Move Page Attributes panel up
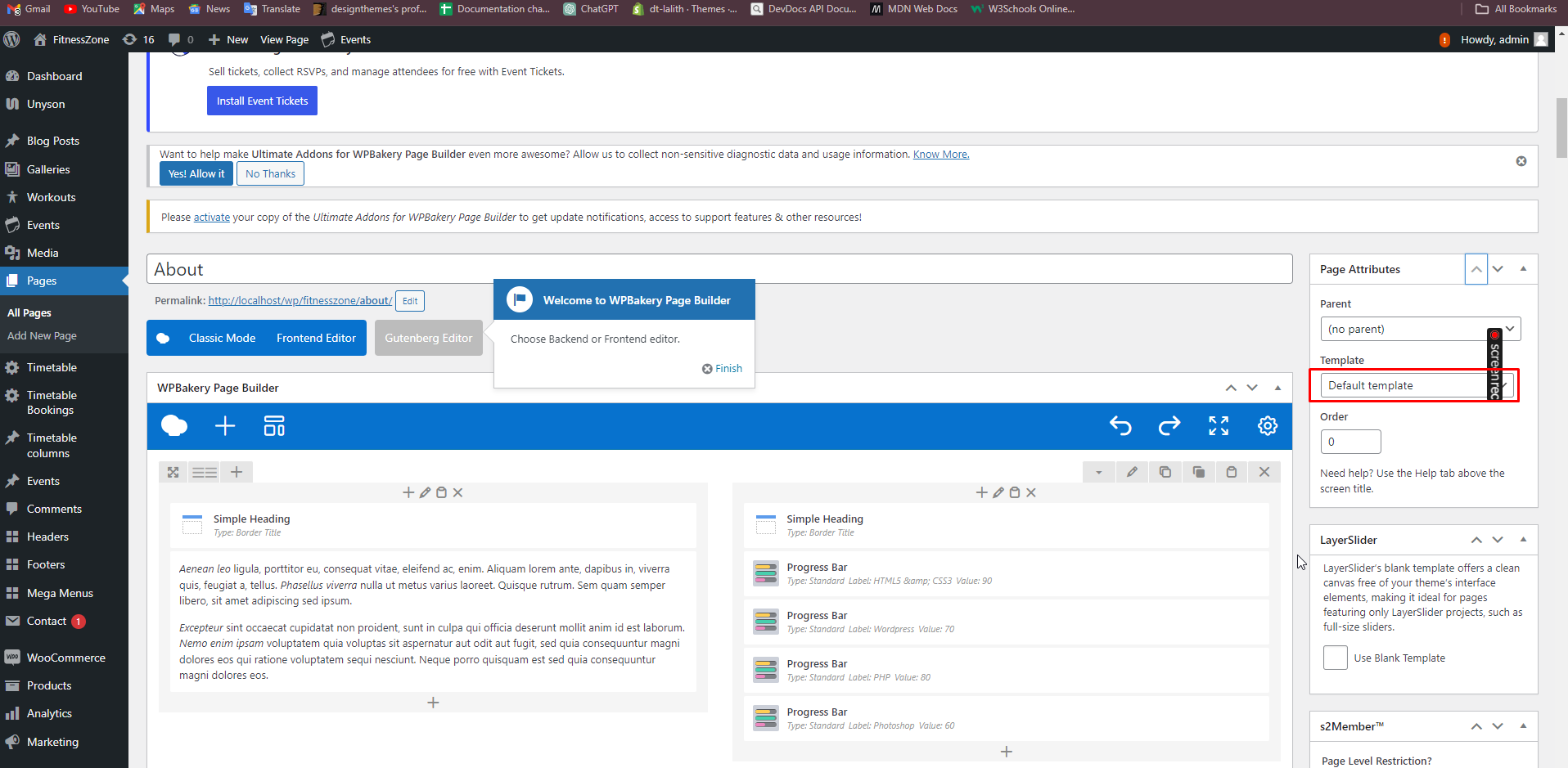 1476,269
